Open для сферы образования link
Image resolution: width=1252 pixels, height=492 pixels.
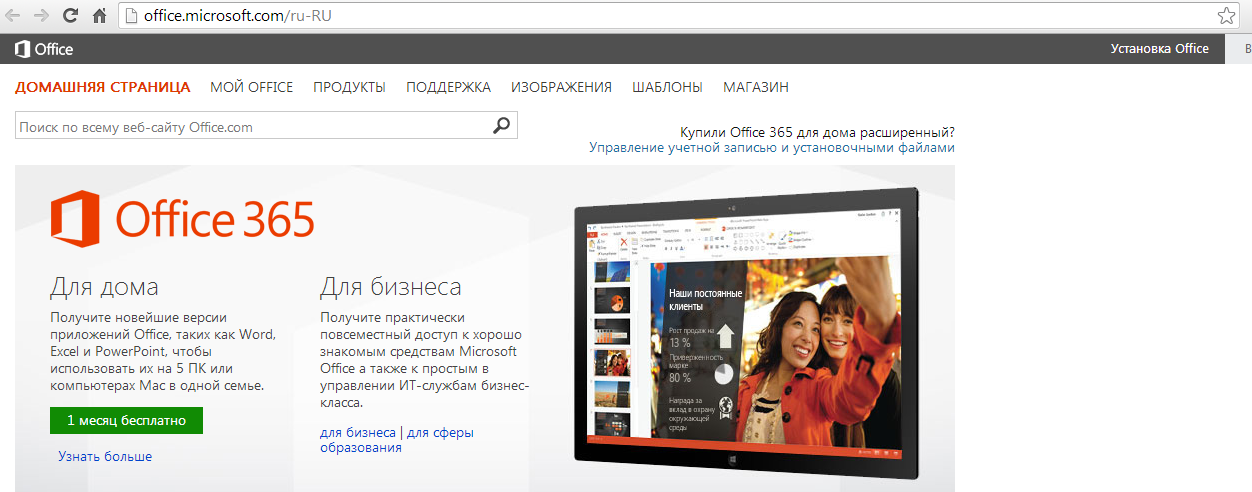[x=397, y=440]
